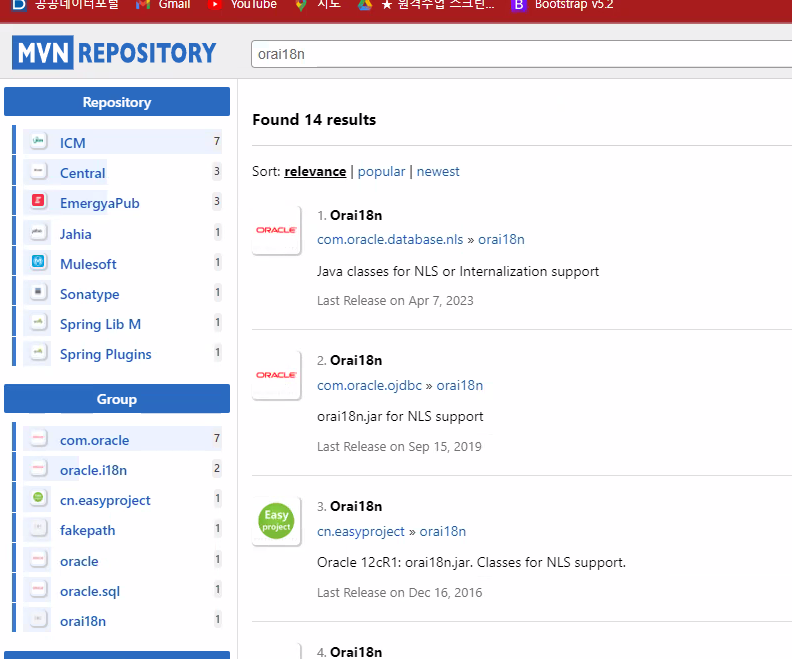Click the ICM repository icon
Viewport: 792px width, 659px height.
[x=38, y=140]
